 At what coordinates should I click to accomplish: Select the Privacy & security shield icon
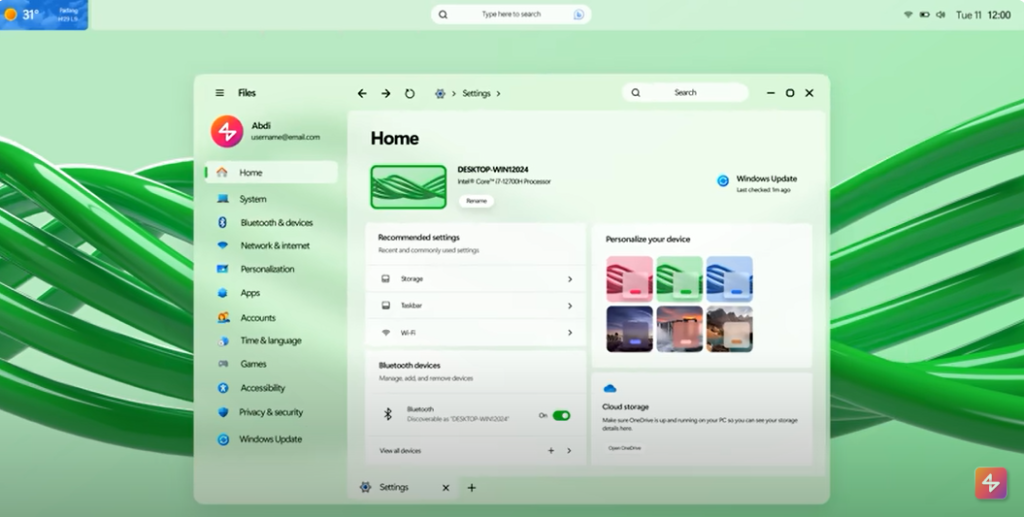pos(223,412)
